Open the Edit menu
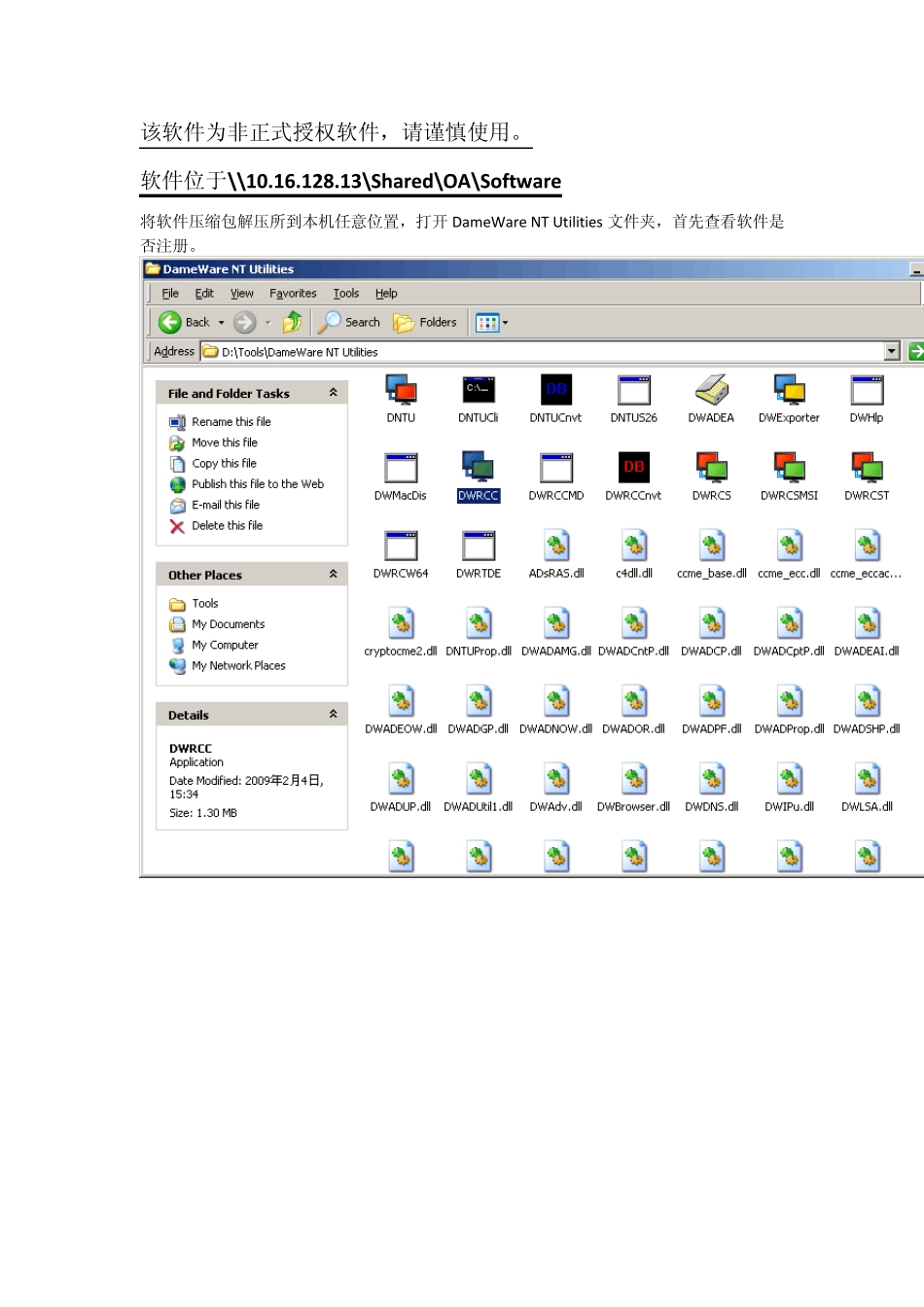This screenshot has height=1307, width=924. point(204,293)
